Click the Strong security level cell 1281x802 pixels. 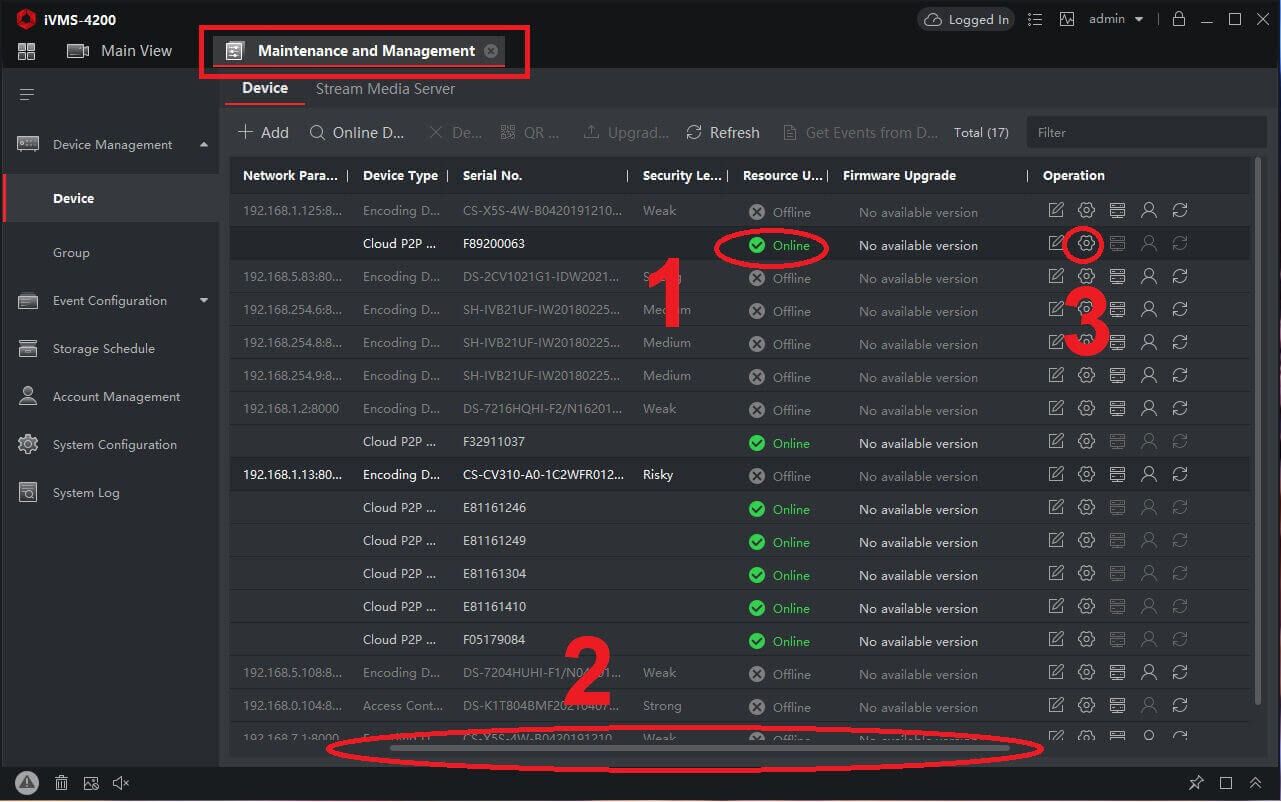[662, 705]
